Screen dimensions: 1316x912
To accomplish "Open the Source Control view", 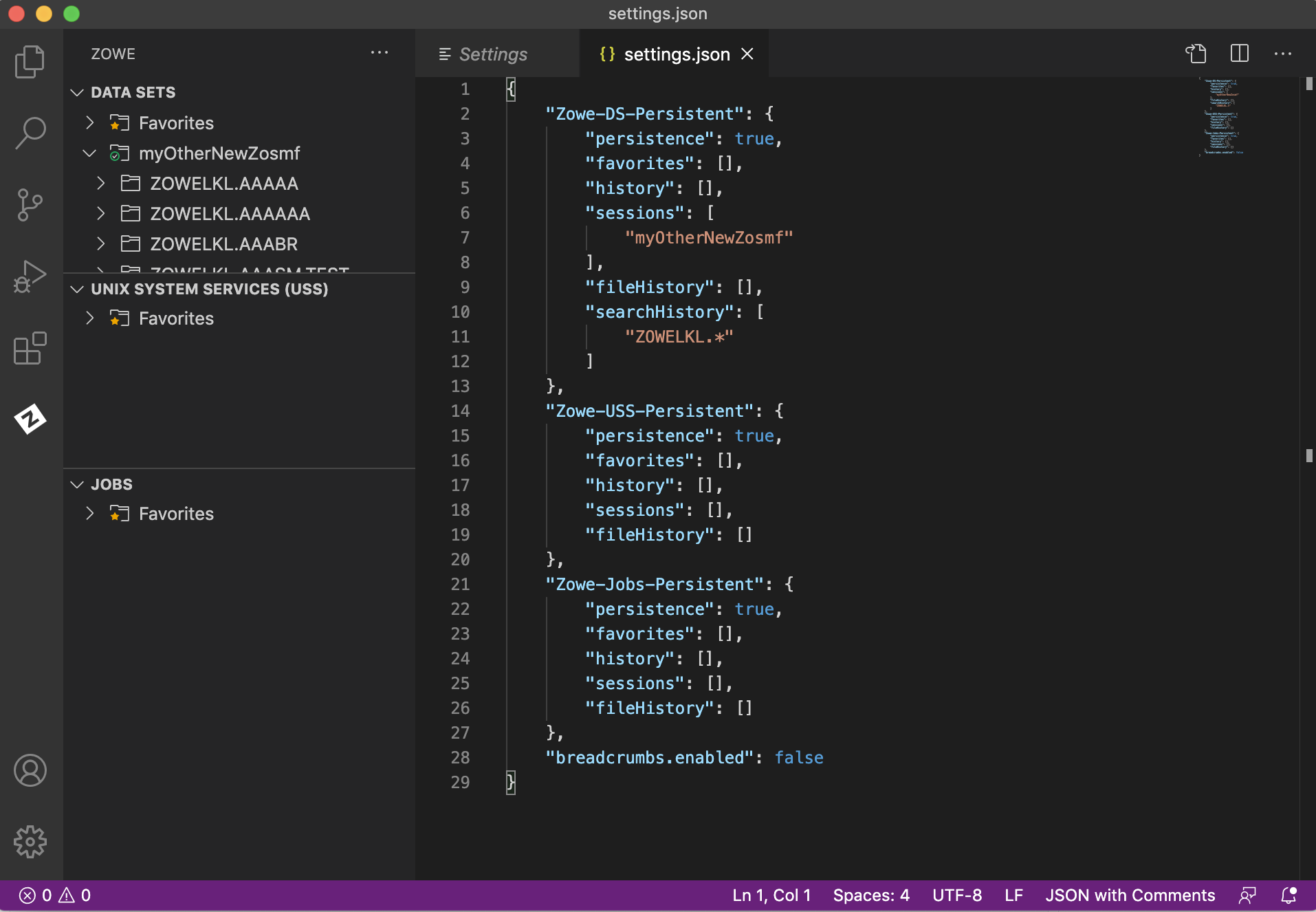I will point(29,204).
